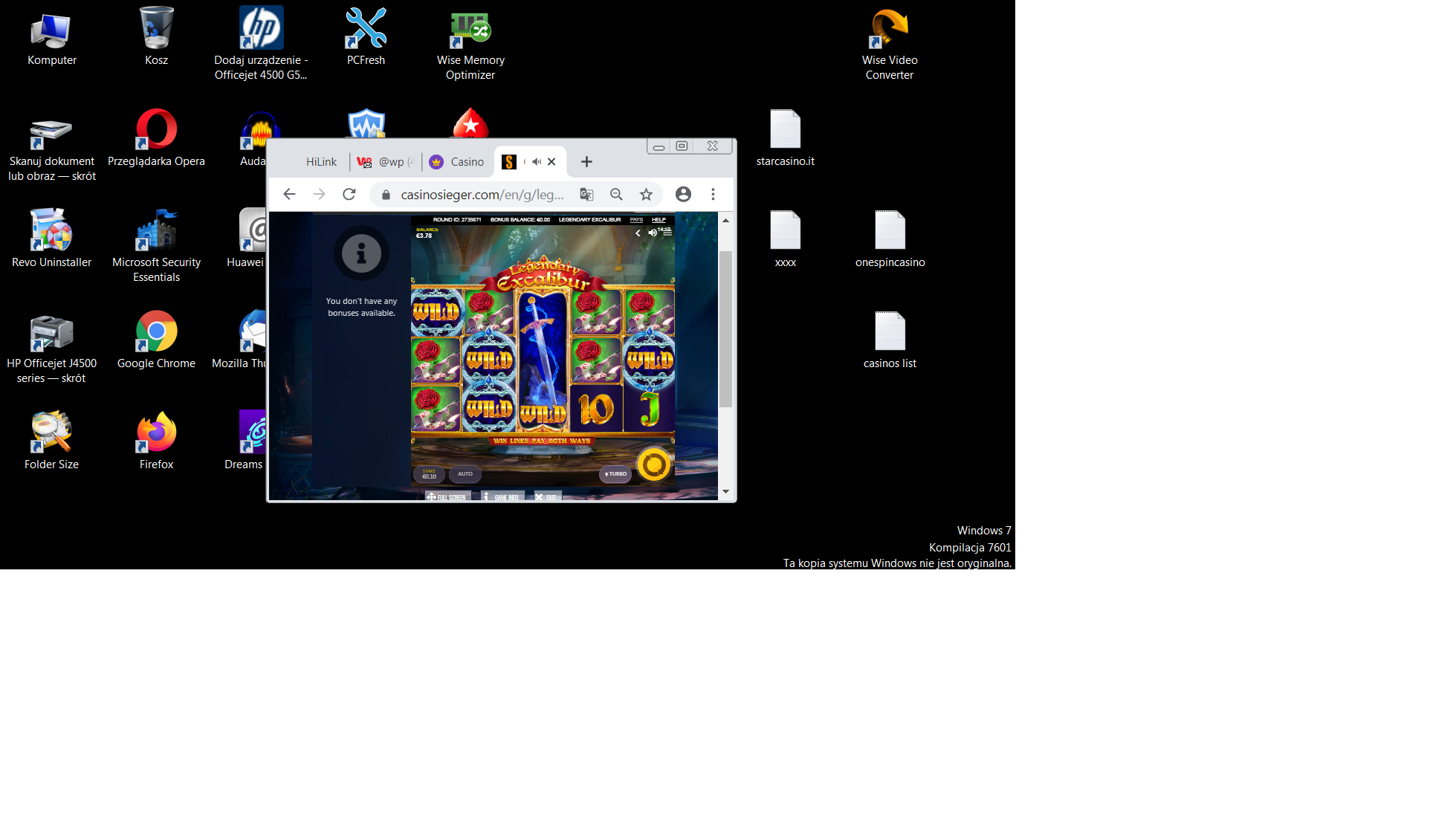Screen dimensions: 1456x819
Task: Toggle the game's Turbo mode
Action: 615,474
